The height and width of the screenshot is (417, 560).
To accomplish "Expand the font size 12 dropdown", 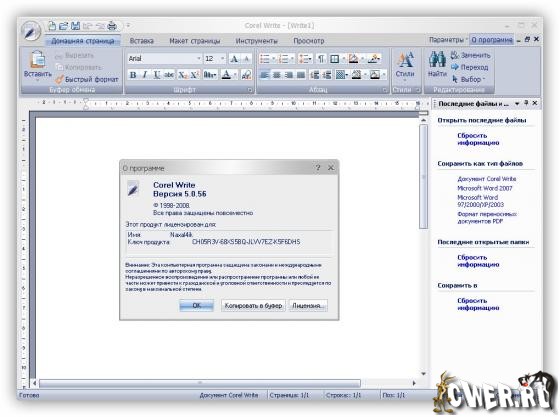I will pyautogui.click(x=222, y=59).
